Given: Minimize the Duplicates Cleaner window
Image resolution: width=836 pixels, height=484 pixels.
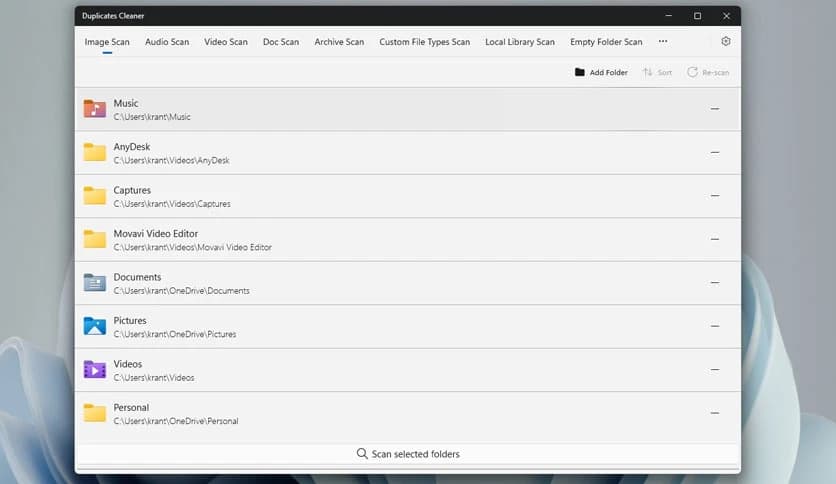Looking at the screenshot, I should (669, 16).
